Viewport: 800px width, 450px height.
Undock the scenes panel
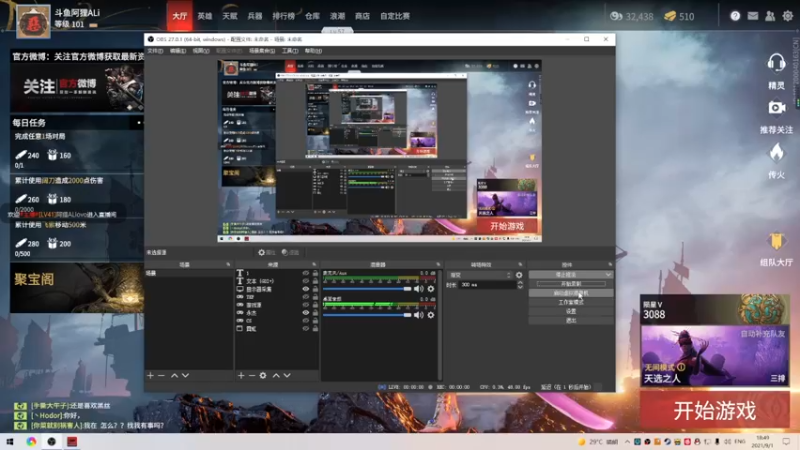click(x=228, y=265)
